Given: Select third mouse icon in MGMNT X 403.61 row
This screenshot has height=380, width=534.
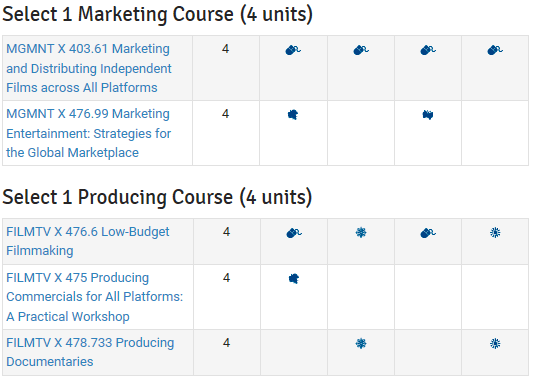Looking at the screenshot, I should pos(428,50).
